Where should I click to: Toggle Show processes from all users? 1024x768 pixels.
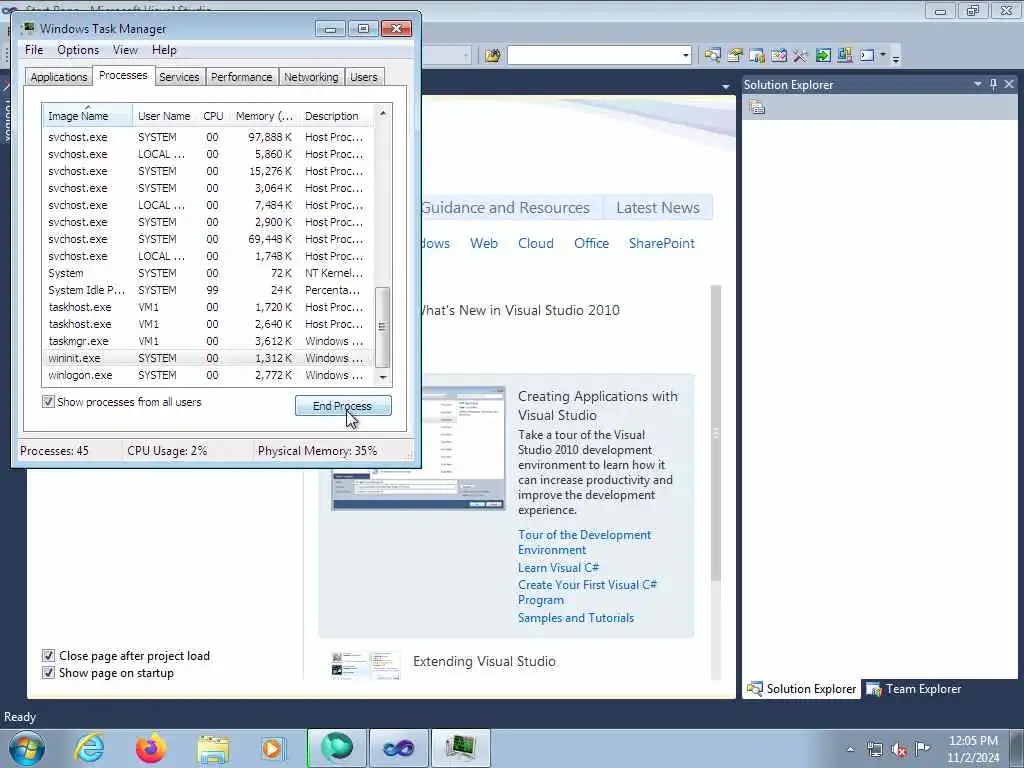(48, 402)
